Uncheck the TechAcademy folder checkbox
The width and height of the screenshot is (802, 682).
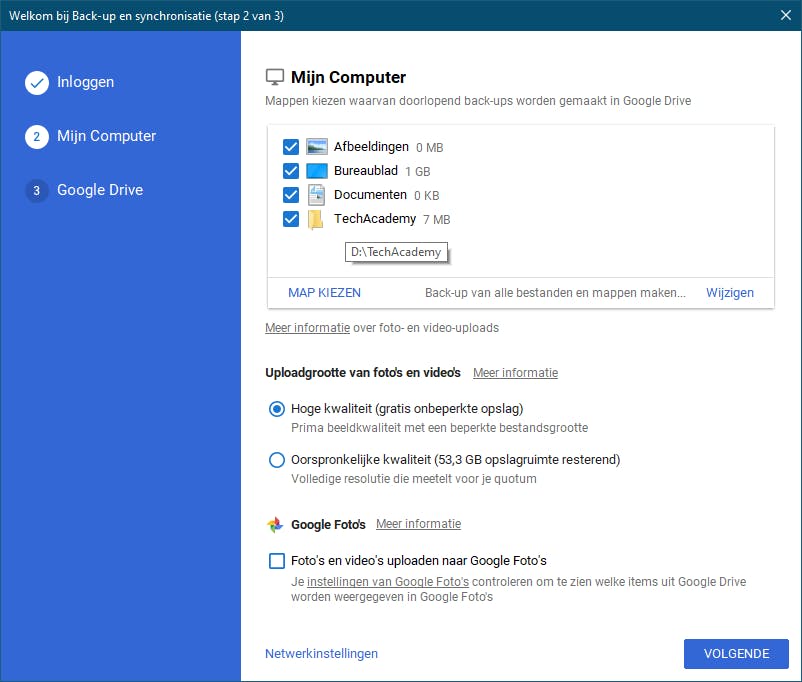291,219
